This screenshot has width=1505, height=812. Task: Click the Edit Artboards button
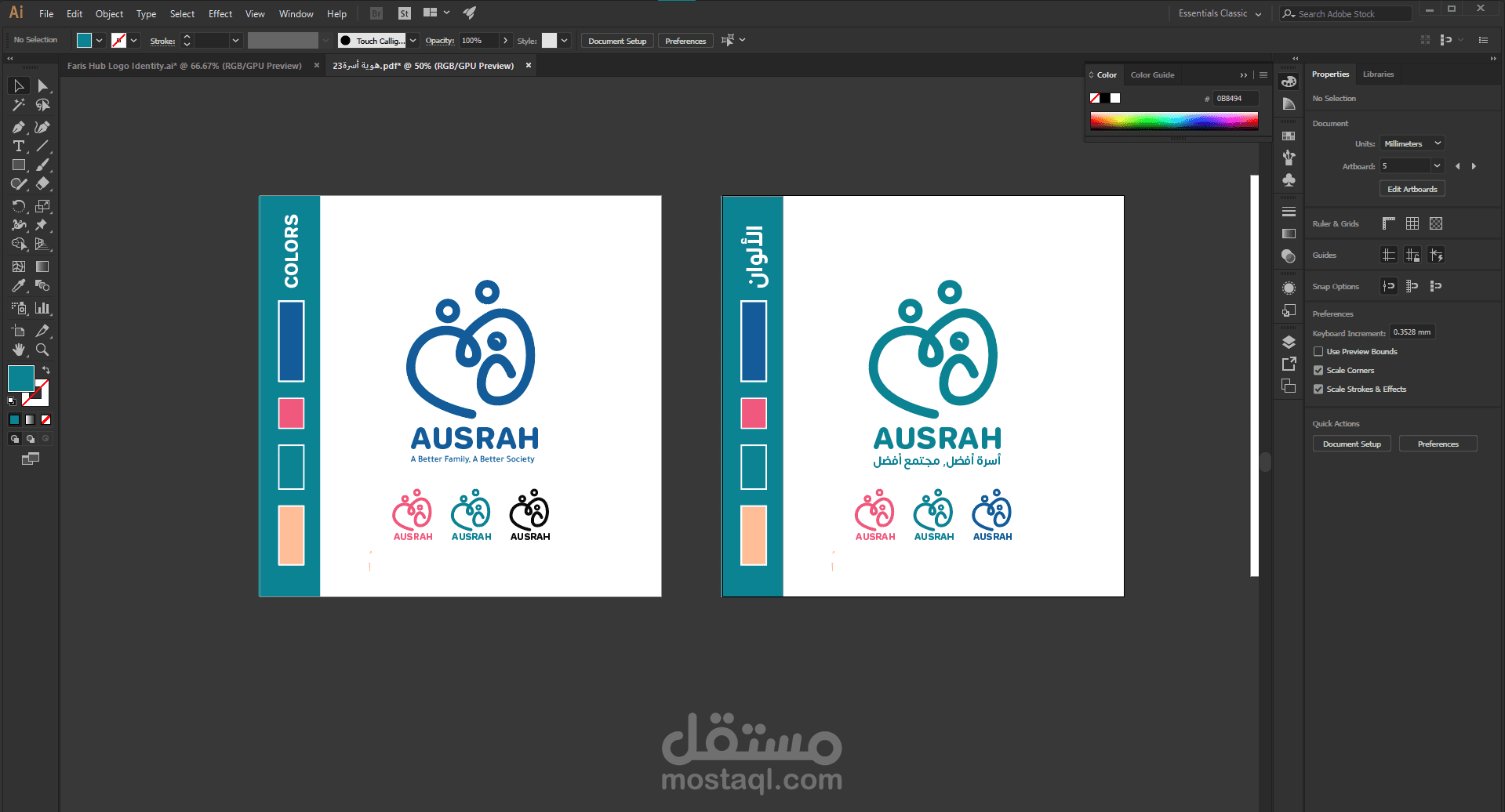(1412, 189)
